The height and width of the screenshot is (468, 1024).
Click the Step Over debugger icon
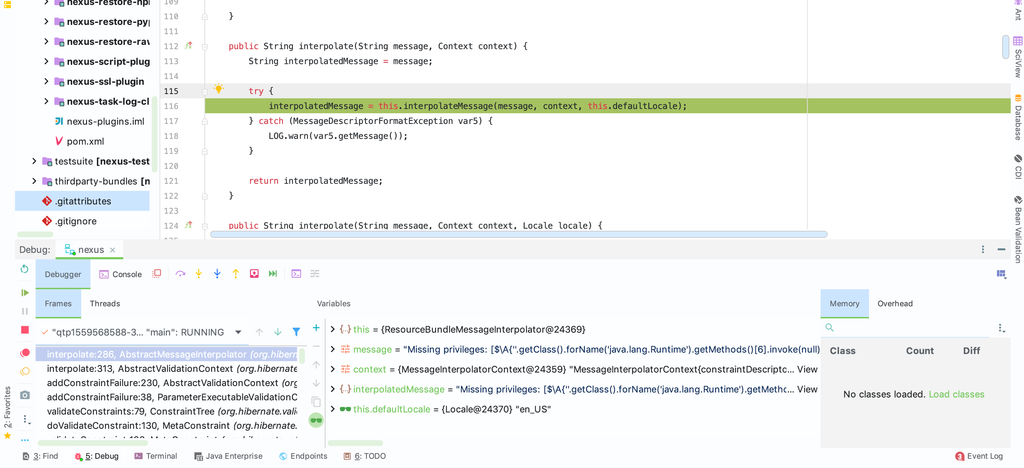pyautogui.click(x=180, y=274)
